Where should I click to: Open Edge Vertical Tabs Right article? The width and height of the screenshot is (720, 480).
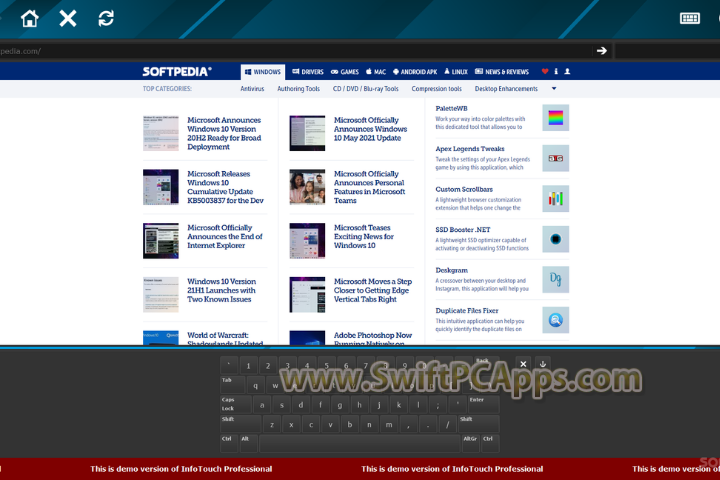[373, 290]
